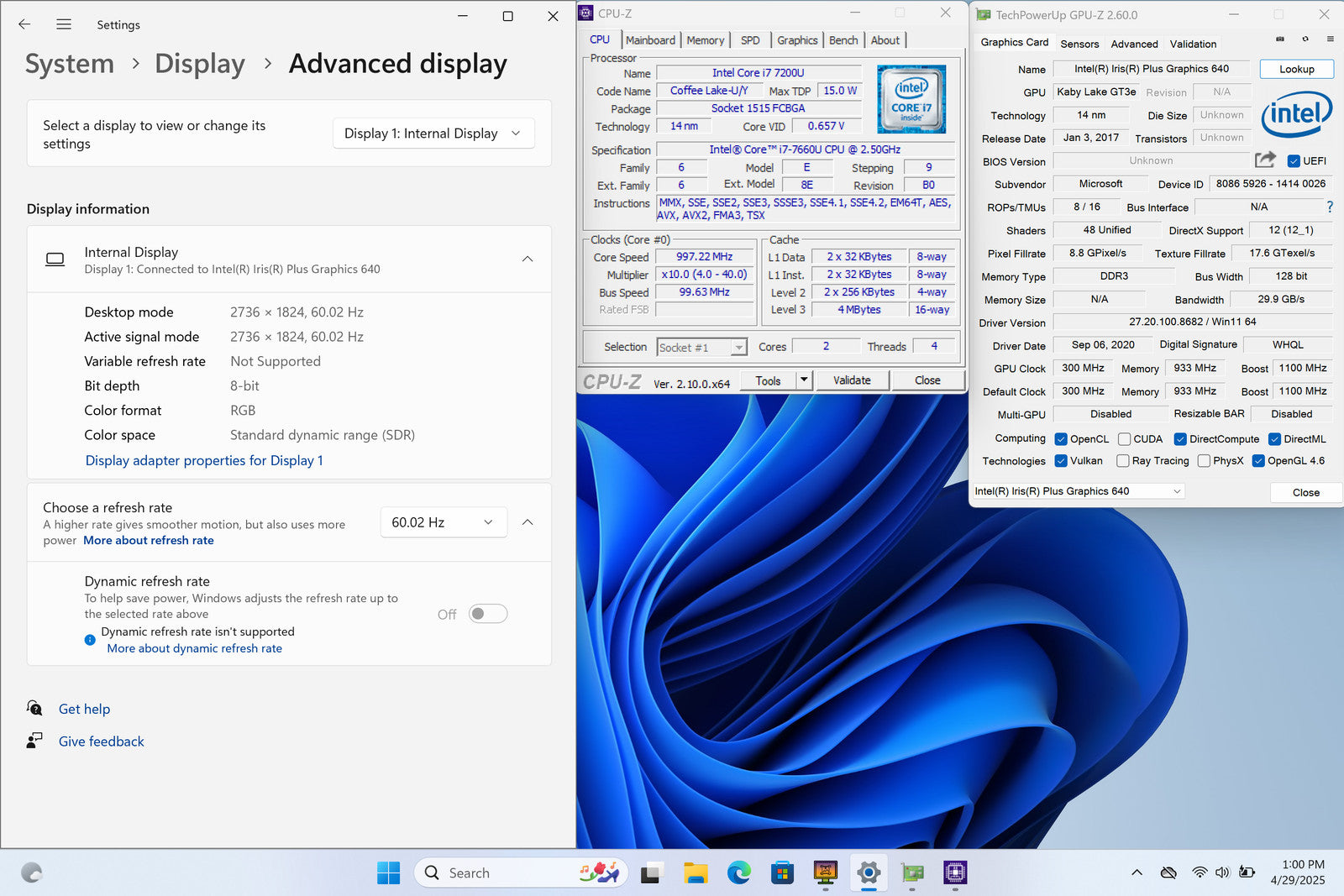Click the GPU-Z taskbar icon
Screen dimensions: 1344x896
point(912,873)
